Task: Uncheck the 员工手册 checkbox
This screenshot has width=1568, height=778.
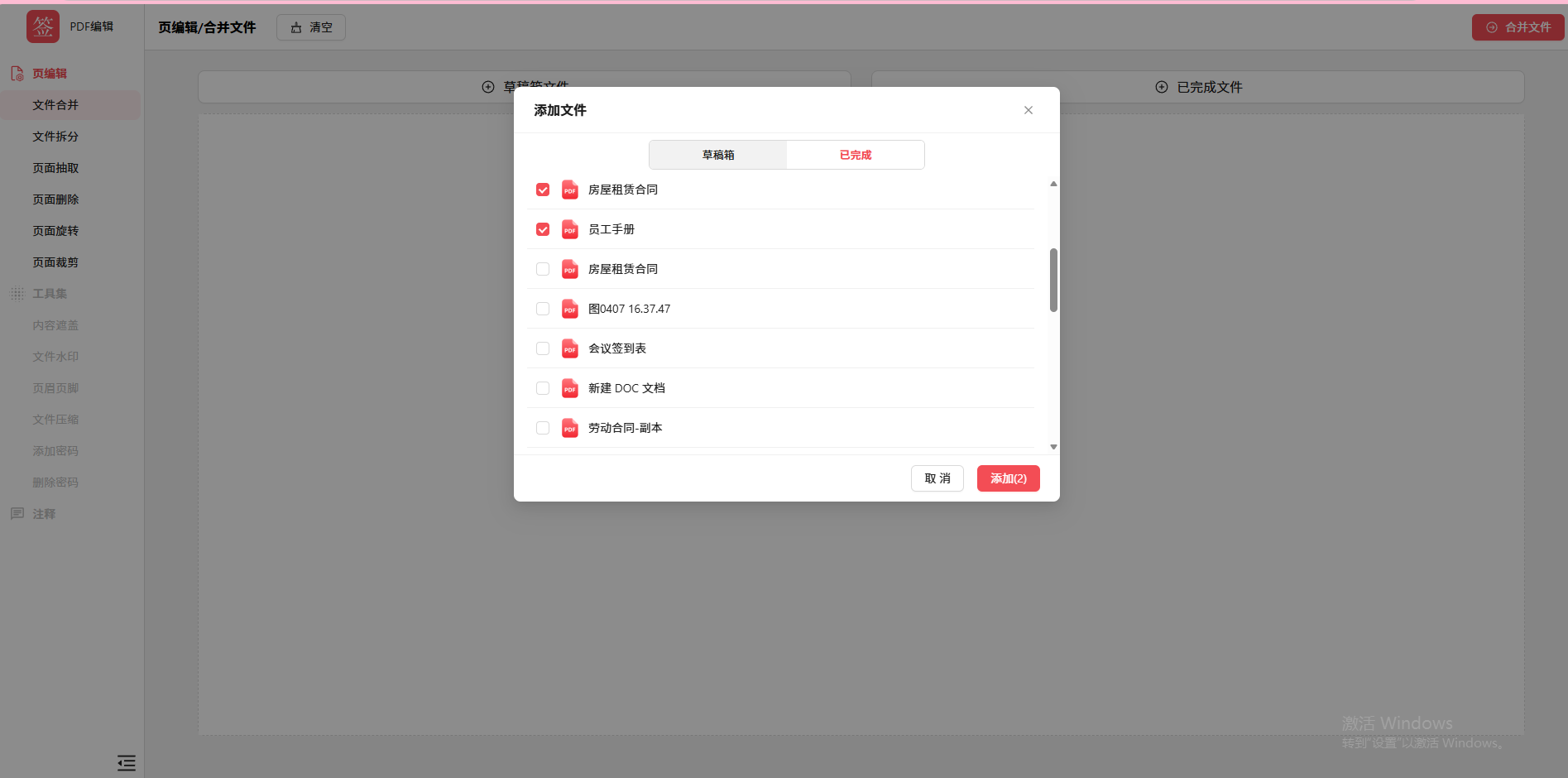Action: coord(543,229)
